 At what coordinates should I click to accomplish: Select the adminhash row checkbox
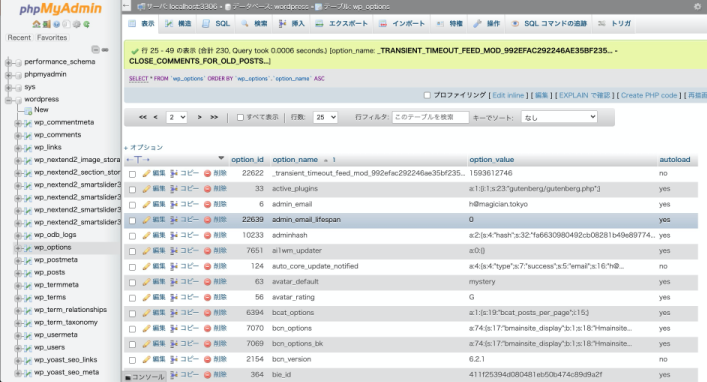coord(133,236)
